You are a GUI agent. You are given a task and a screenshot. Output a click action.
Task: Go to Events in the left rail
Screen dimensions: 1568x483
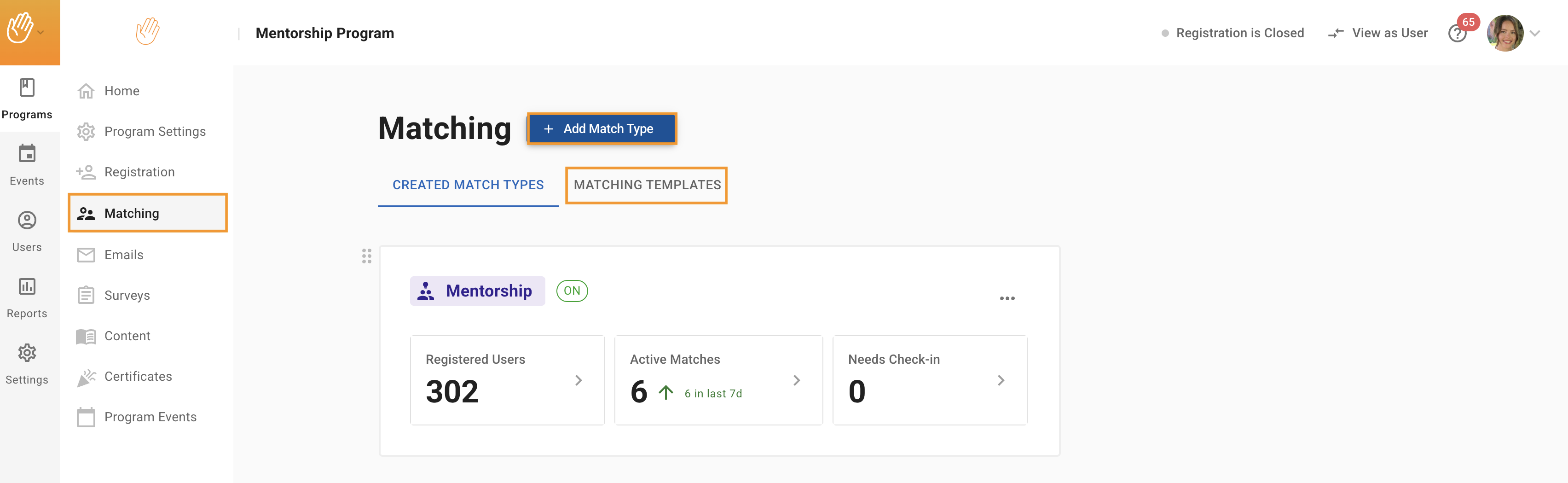click(x=27, y=164)
